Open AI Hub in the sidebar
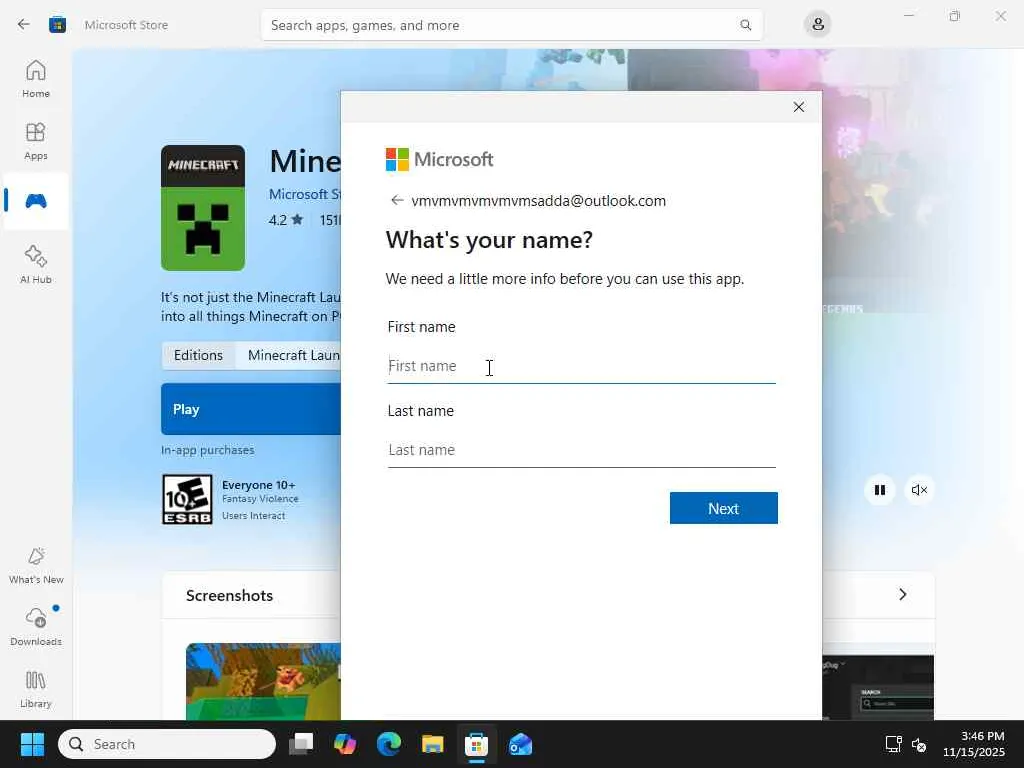The image size is (1024, 768). [x=36, y=264]
